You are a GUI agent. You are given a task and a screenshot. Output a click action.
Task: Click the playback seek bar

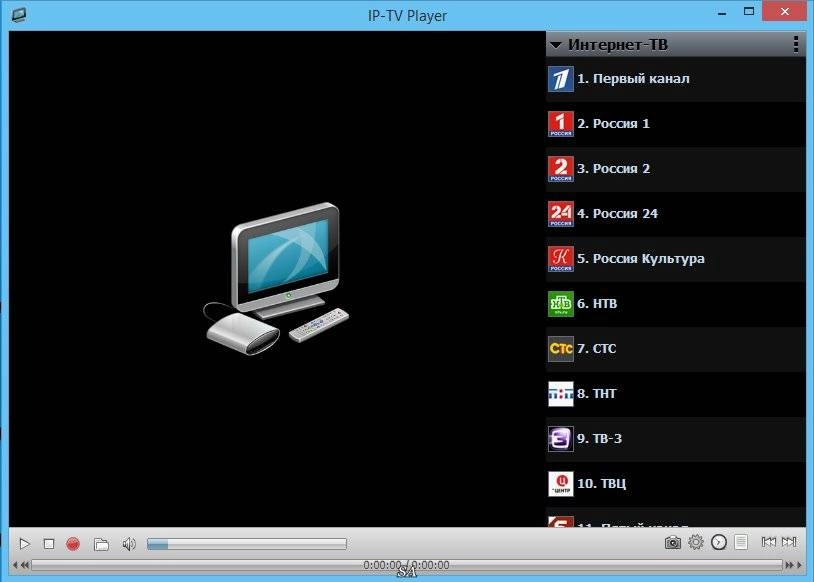click(406, 565)
